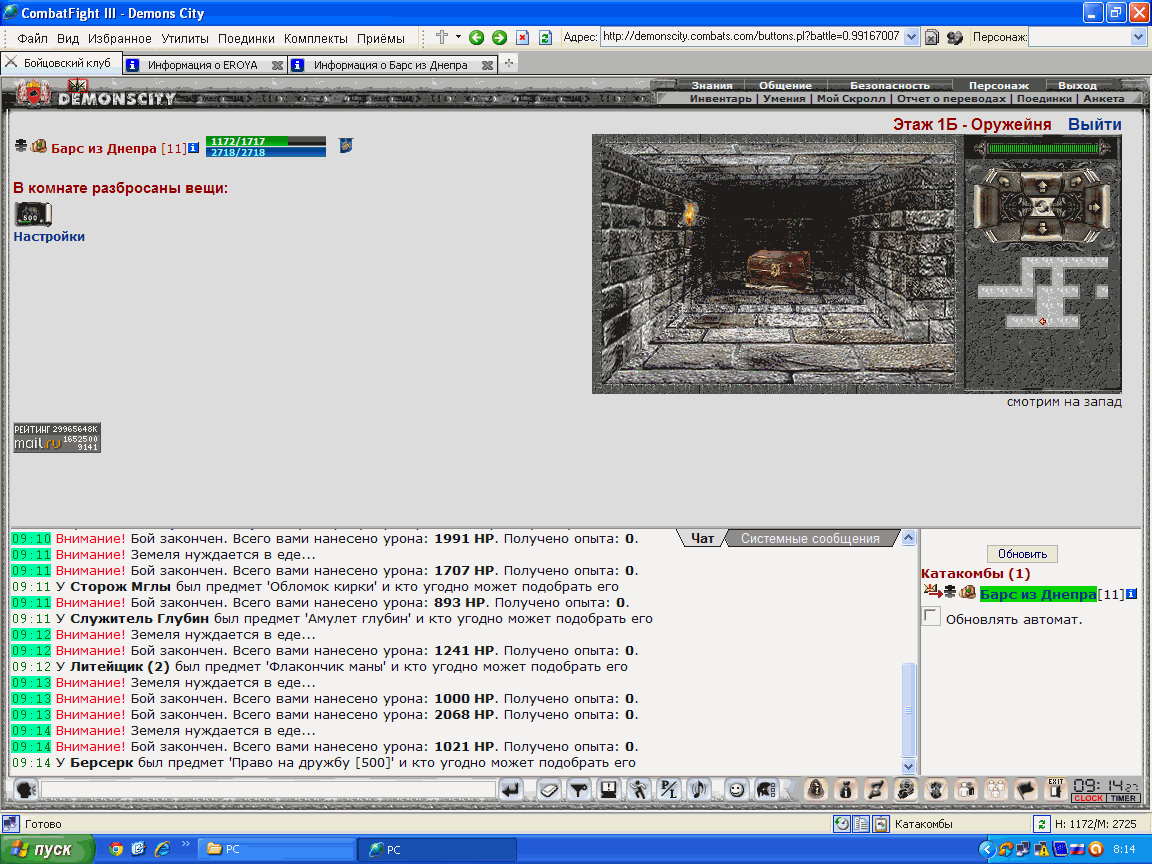
Task: Switch to the Чат tab
Action: 702,539
